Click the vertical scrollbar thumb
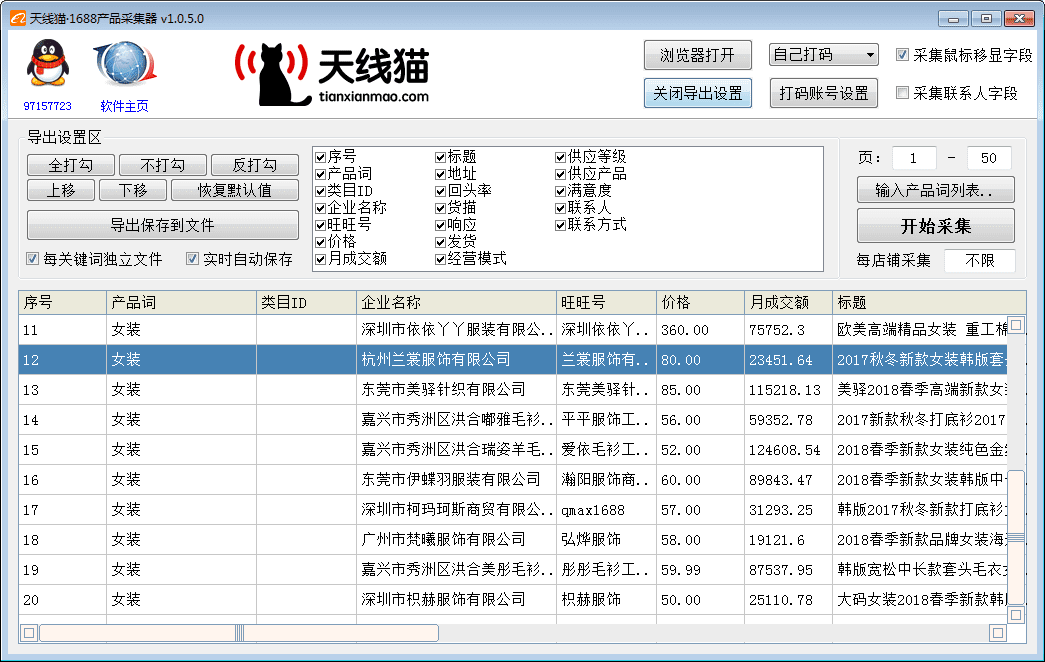 pos(1016,537)
